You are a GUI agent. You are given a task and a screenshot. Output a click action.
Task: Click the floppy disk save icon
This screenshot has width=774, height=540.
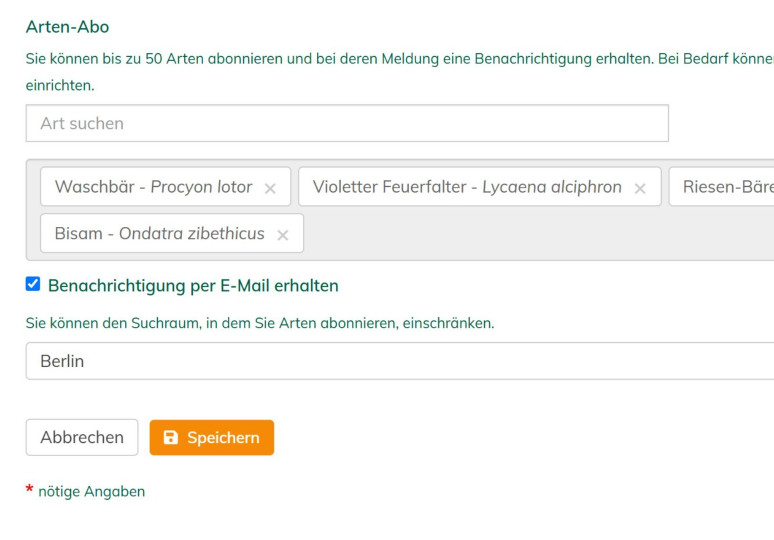point(171,438)
